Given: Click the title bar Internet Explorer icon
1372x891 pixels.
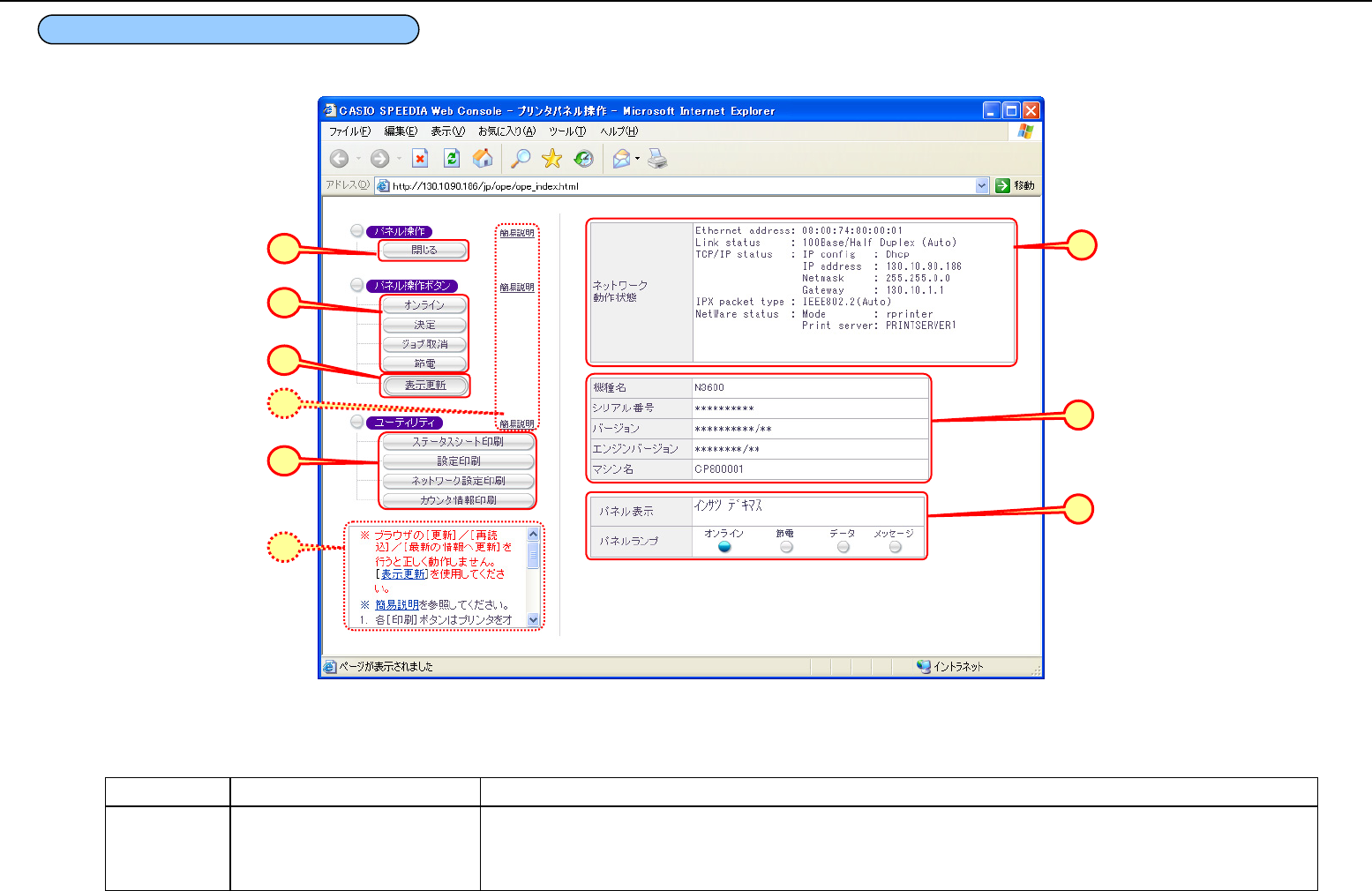Looking at the screenshot, I should click(x=330, y=111).
